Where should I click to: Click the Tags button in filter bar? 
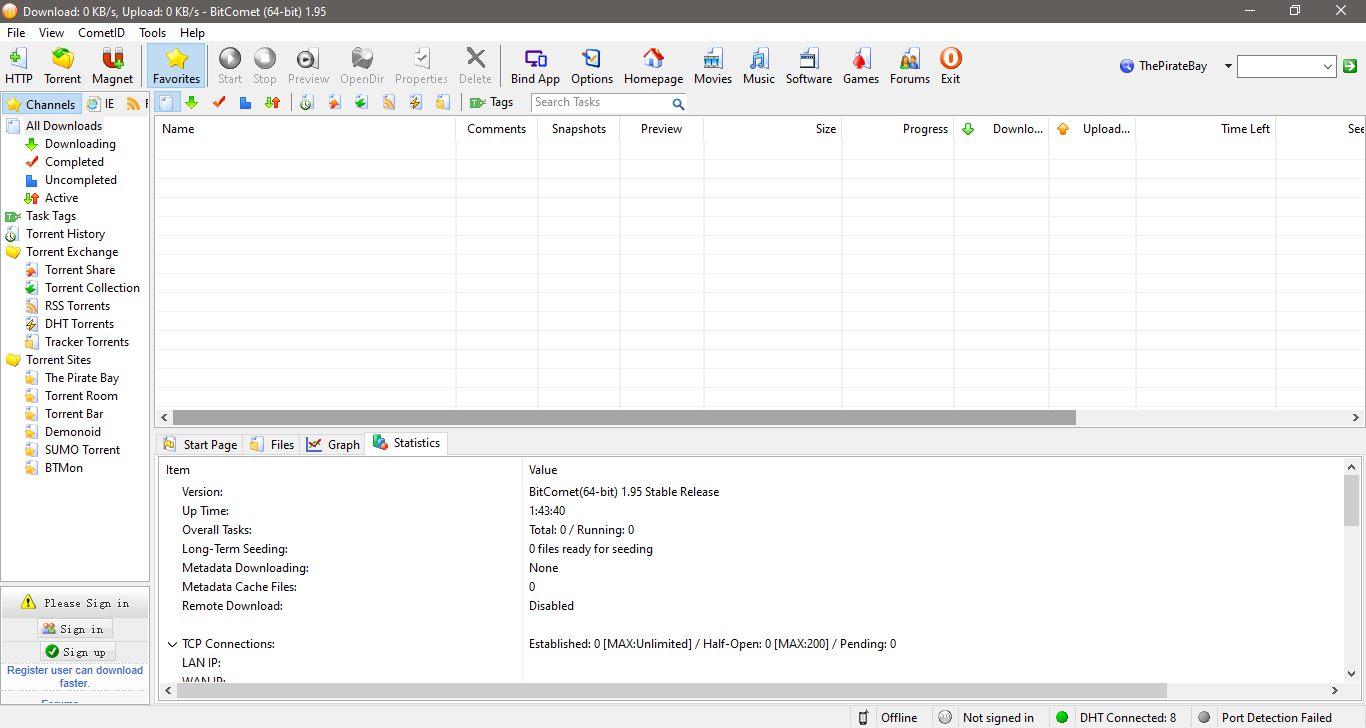(491, 102)
